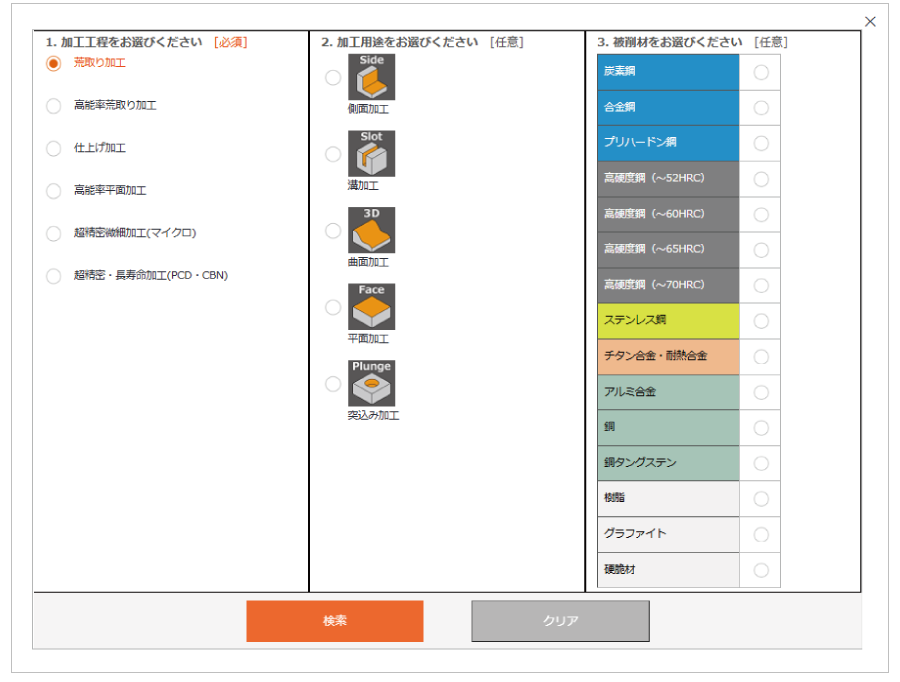Select the 超精密微細加工(マイクロ) radio button
This screenshot has height=682, width=900.
[53, 233]
